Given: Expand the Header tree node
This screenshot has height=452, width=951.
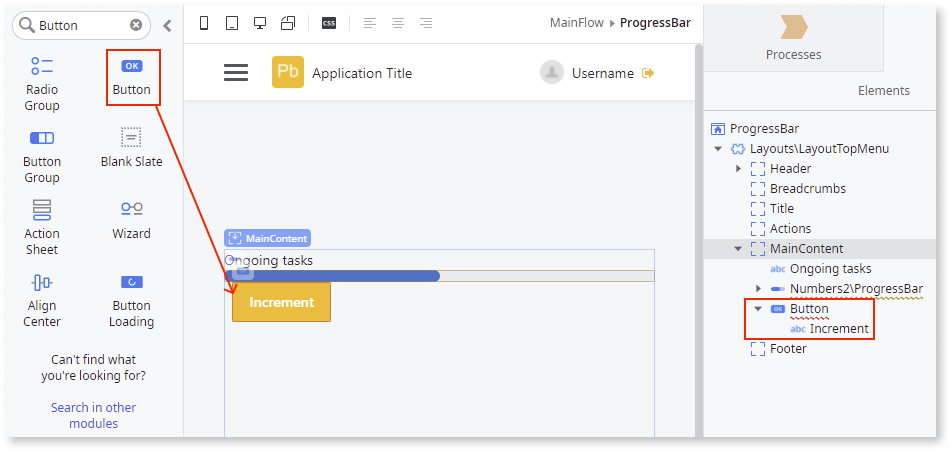Looking at the screenshot, I should pyautogui.click(x=739, y=169).
